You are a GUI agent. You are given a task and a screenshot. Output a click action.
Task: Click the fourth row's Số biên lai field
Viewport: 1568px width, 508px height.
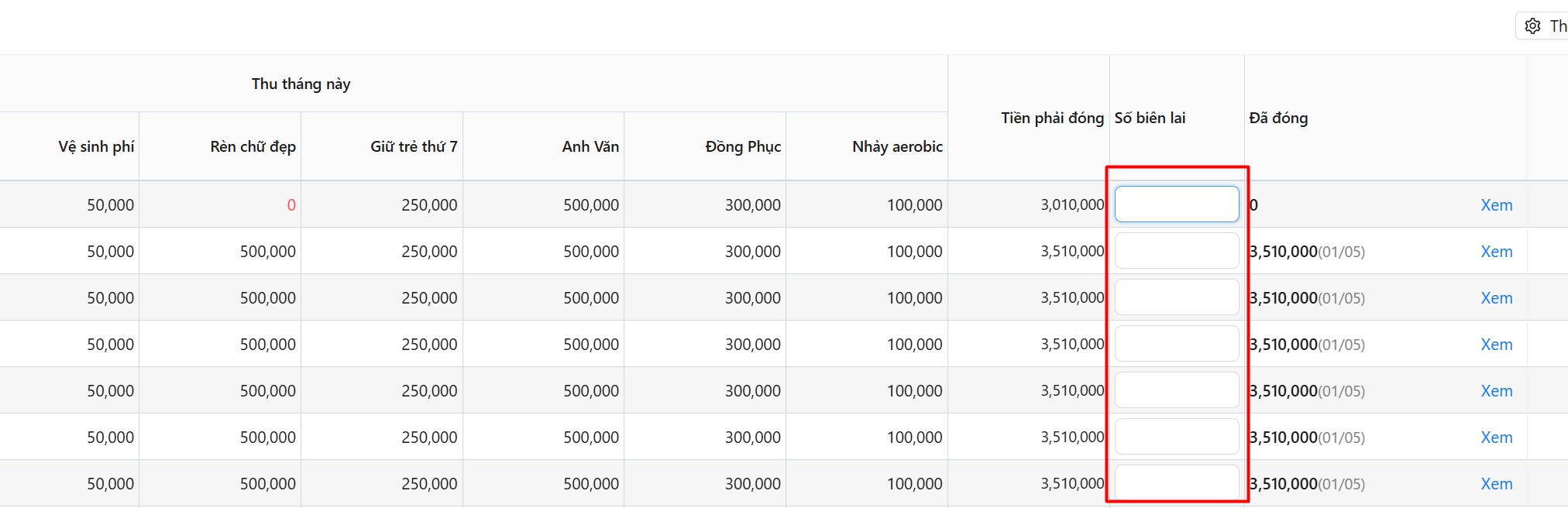(x=1176, y=344)
